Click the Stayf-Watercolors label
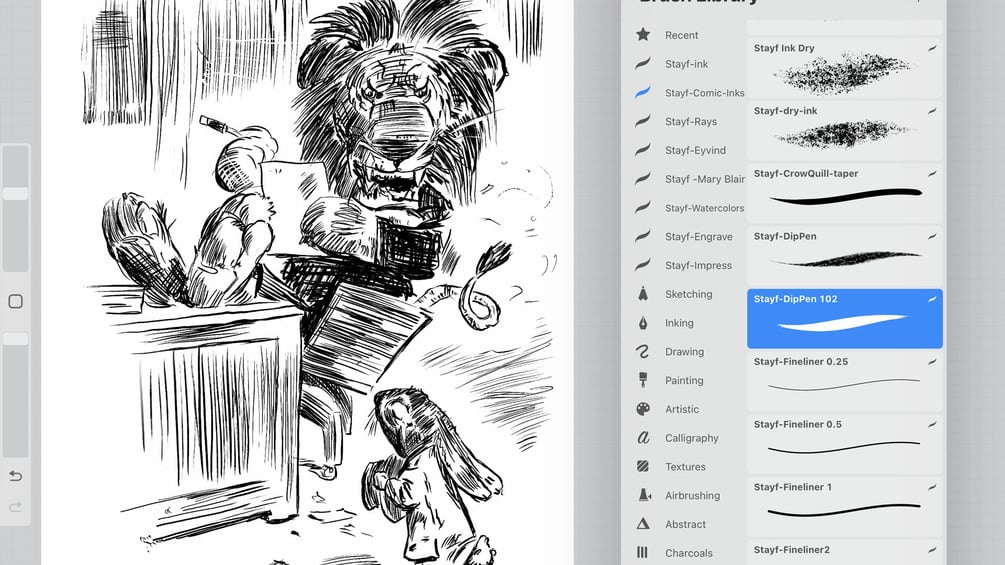 point(704,208)
